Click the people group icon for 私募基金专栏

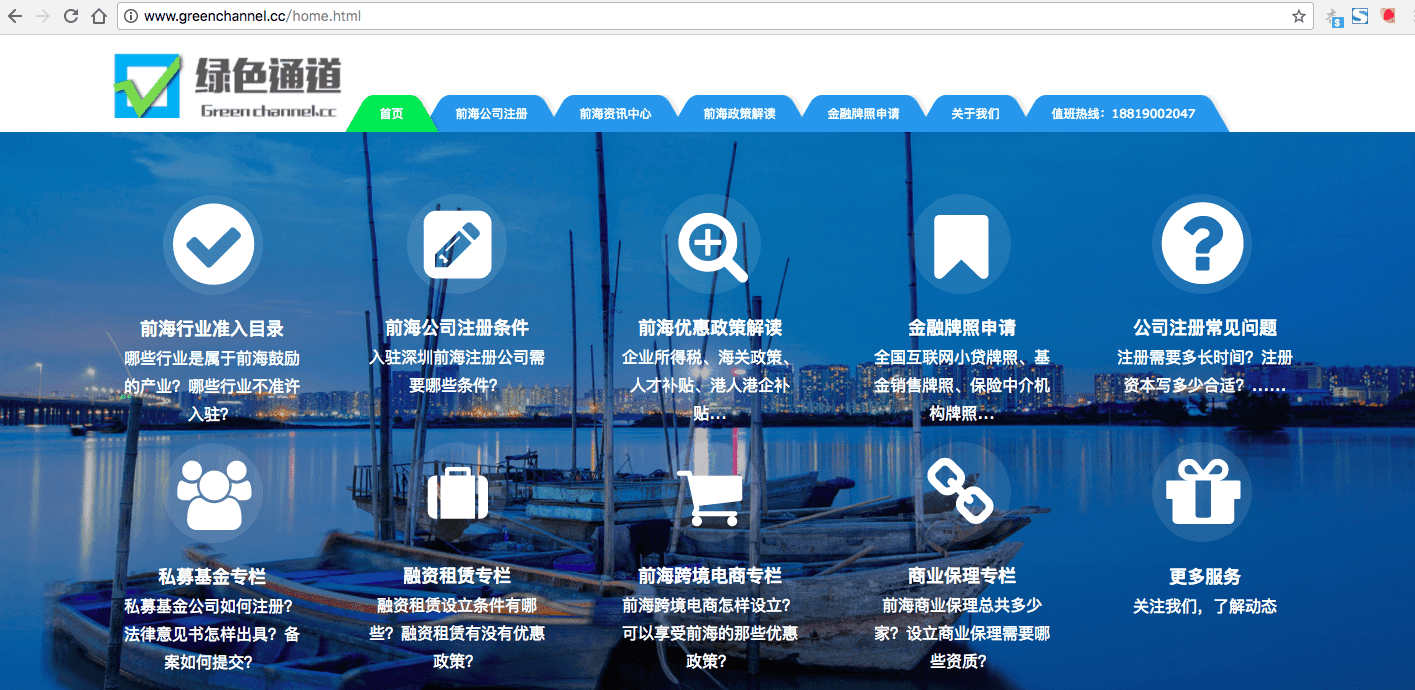click(213, 493)
